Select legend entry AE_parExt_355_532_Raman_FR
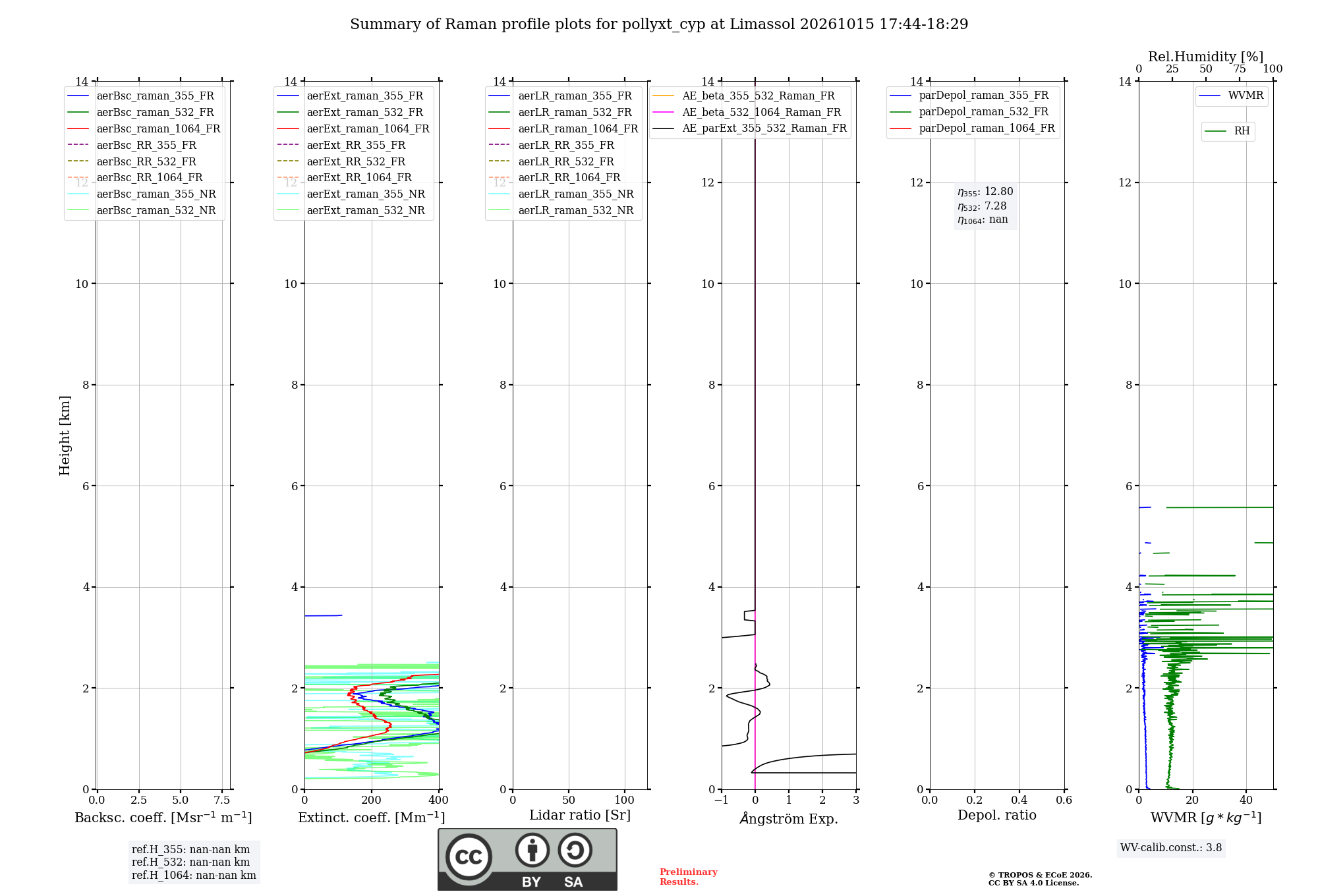This screenshot has width=1318, height=896. [750, 128]
